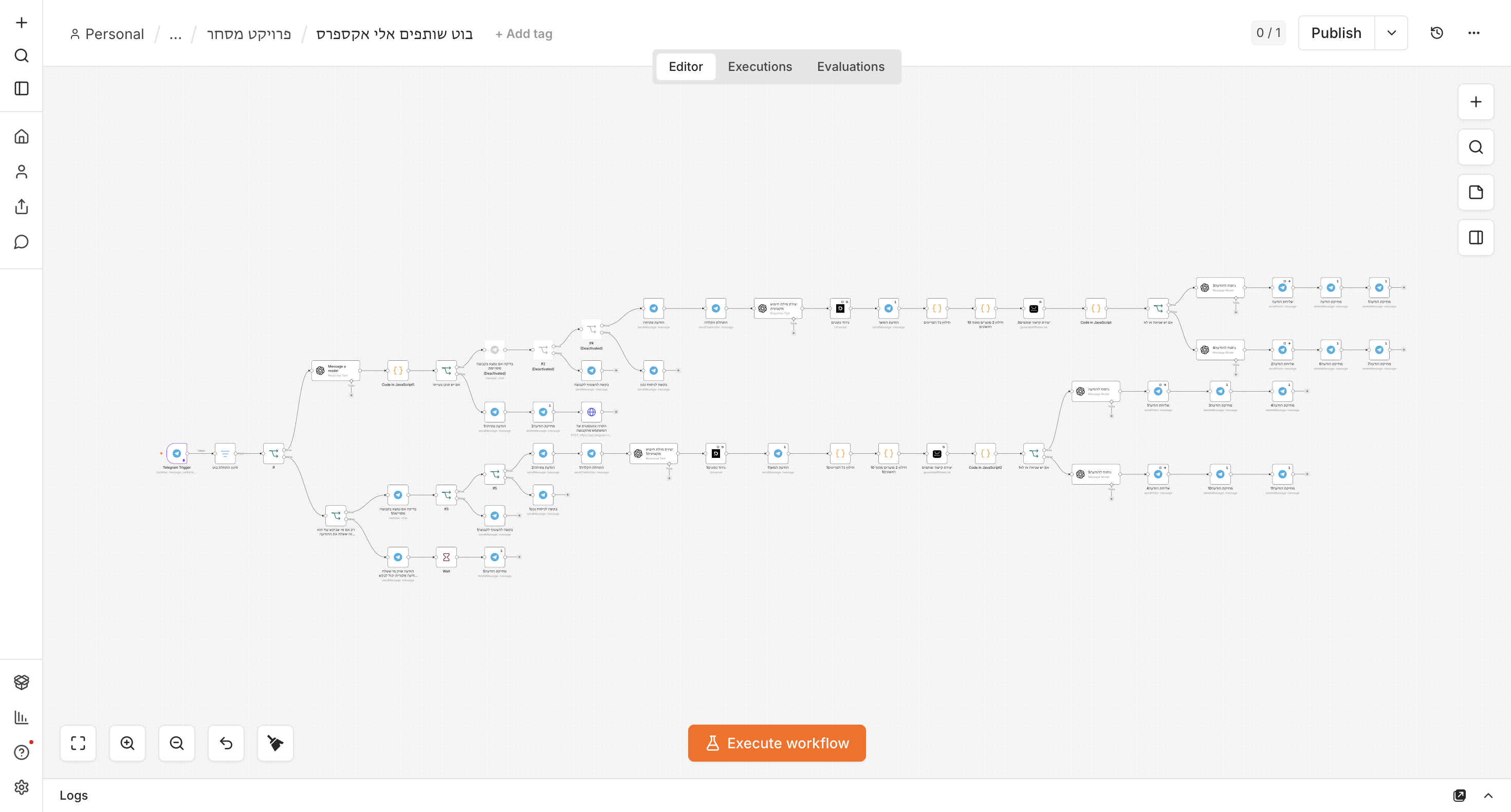Open the insights chart icon

tap(21, 717)
